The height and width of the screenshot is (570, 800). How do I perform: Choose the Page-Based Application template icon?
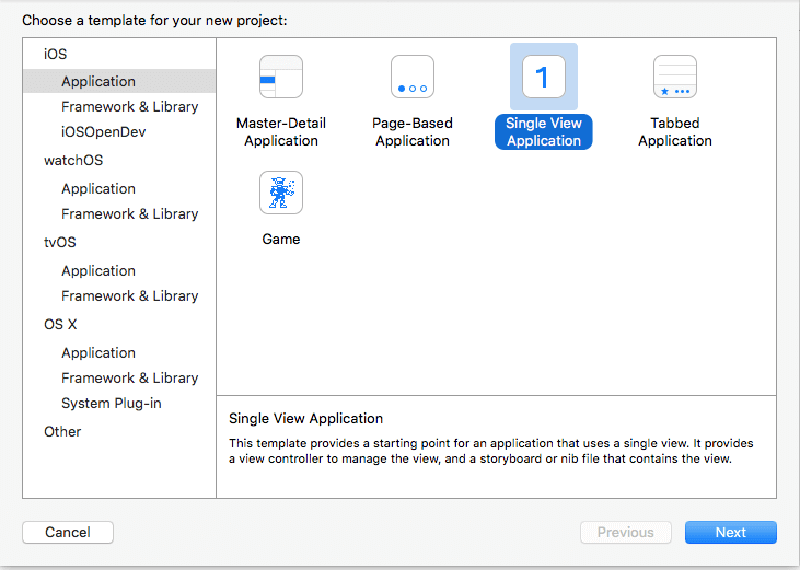click(x=412, y=77)
